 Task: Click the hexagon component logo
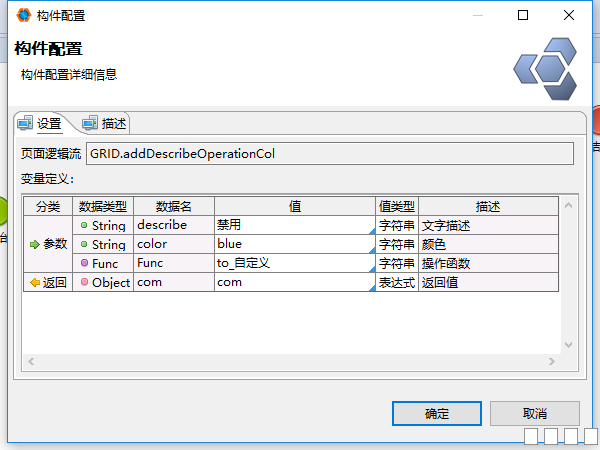coord(545,68)
